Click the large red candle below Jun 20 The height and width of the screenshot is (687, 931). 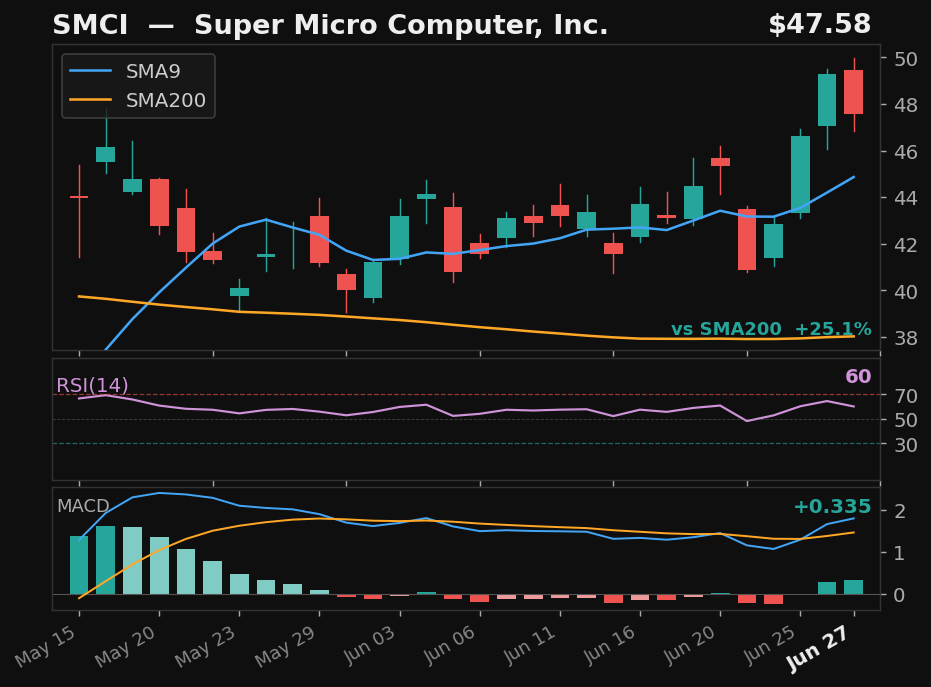(x=747, y=239)
